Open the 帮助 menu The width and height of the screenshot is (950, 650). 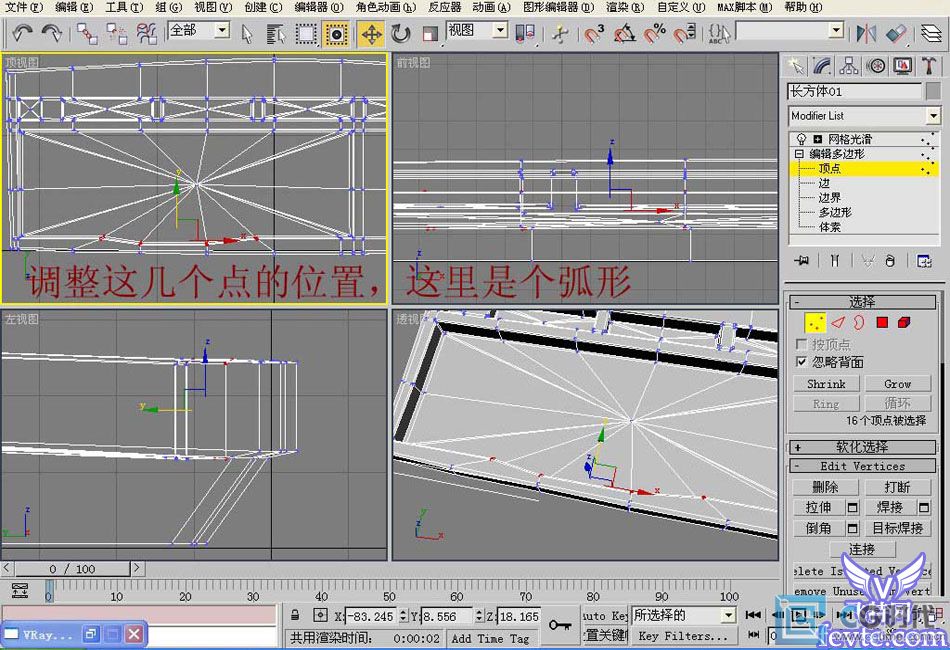[x=803, y=7]
